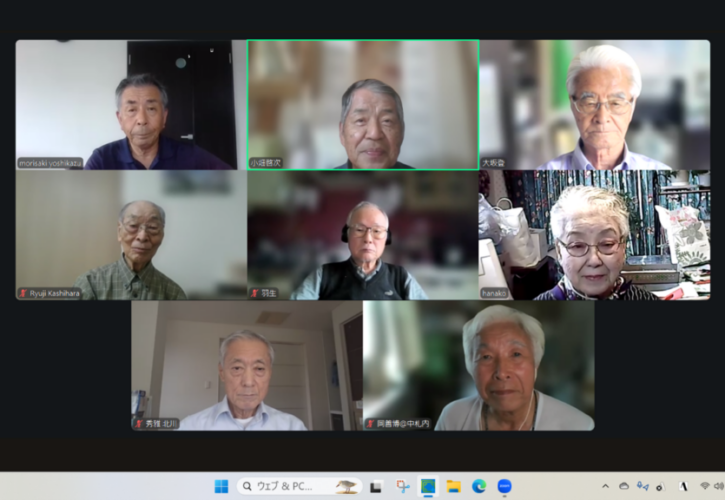
Task: Expand the hidden system tray icons
Action: (x=605, y=487)
